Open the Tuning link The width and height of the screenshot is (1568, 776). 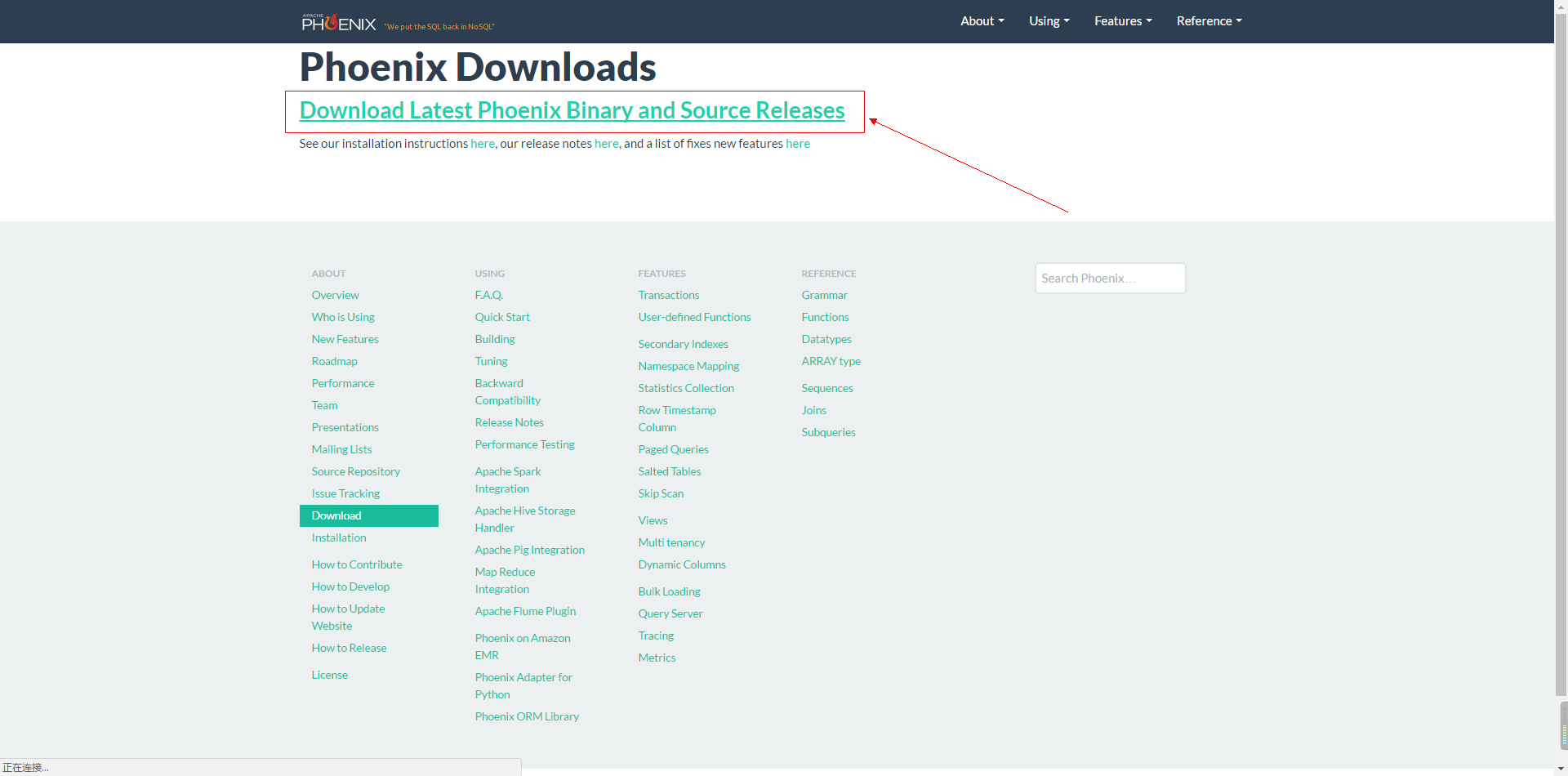coord(491,361)
